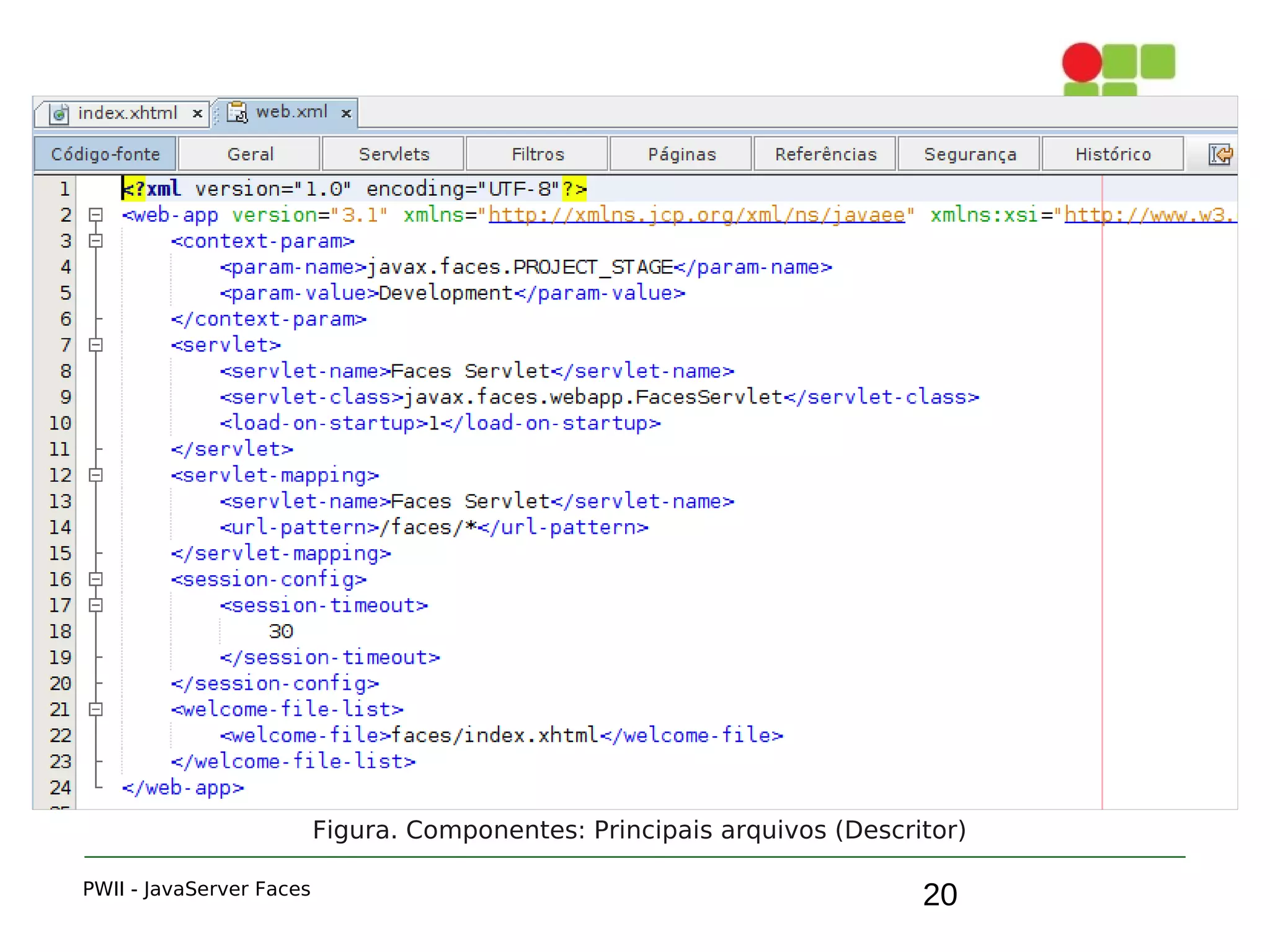This screenshot has width=1270, height=952.
Task: Collapse the welcome-file-list fold on line 21
Action: pyautogui.click(x=95, y=710)
